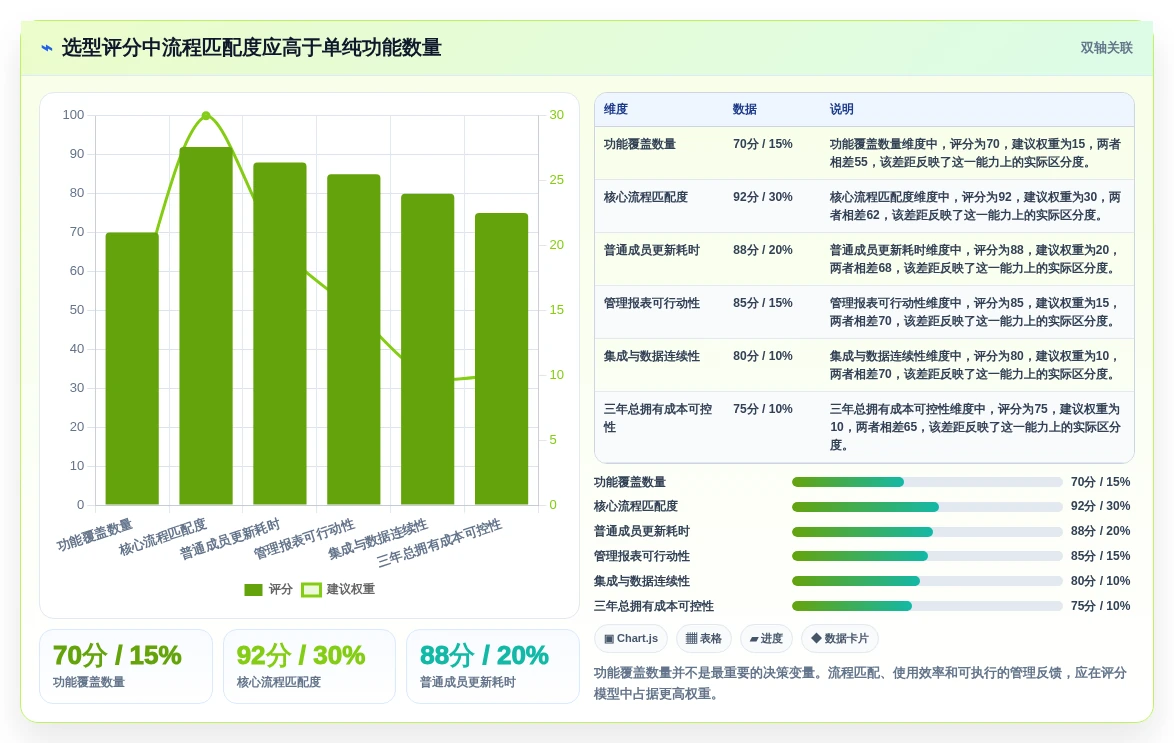
Task: Click the 核心流程匹配度 bar in the chart
Action: [x=206, y=326]
